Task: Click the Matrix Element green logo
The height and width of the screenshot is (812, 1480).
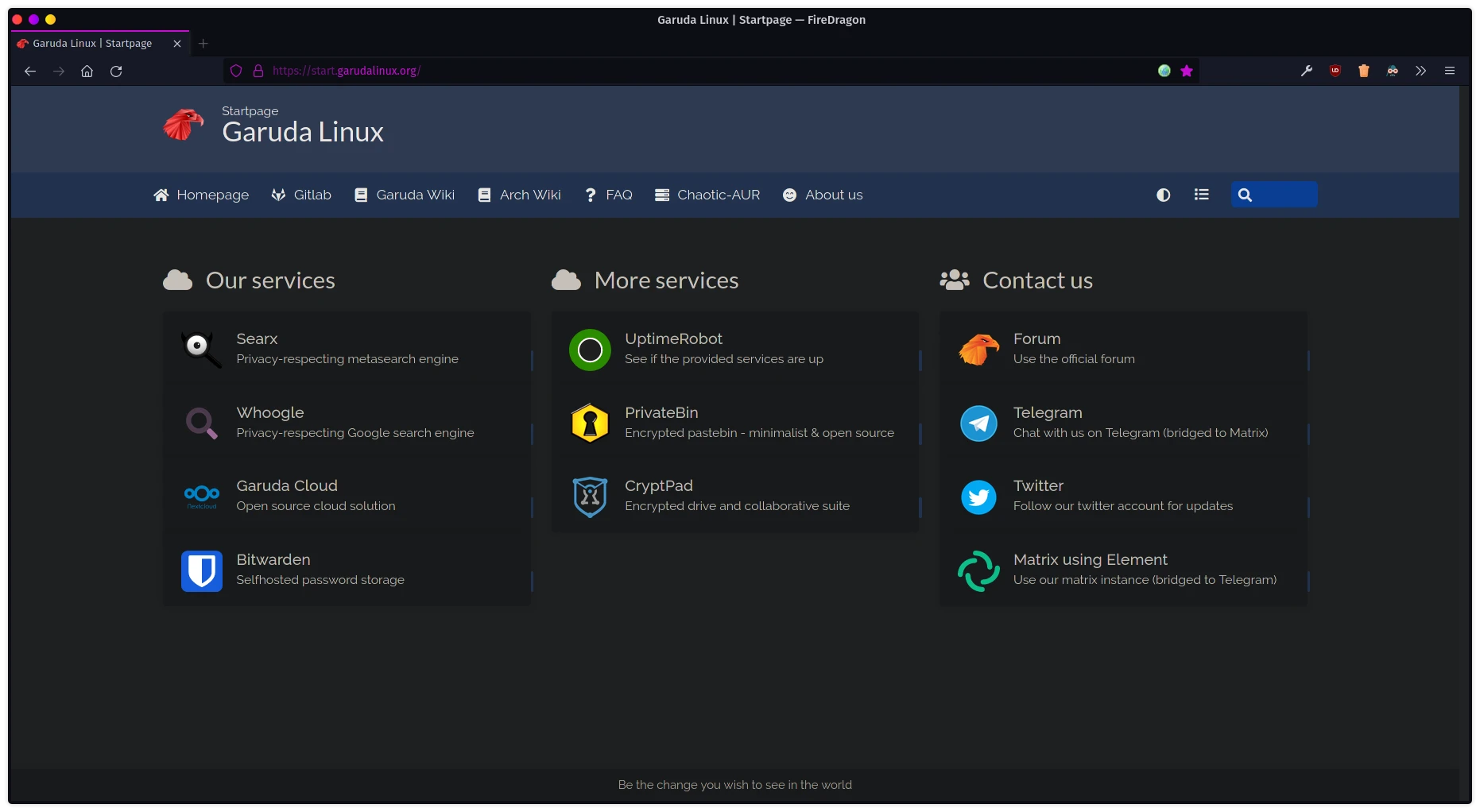Action: tap(978, 570)
